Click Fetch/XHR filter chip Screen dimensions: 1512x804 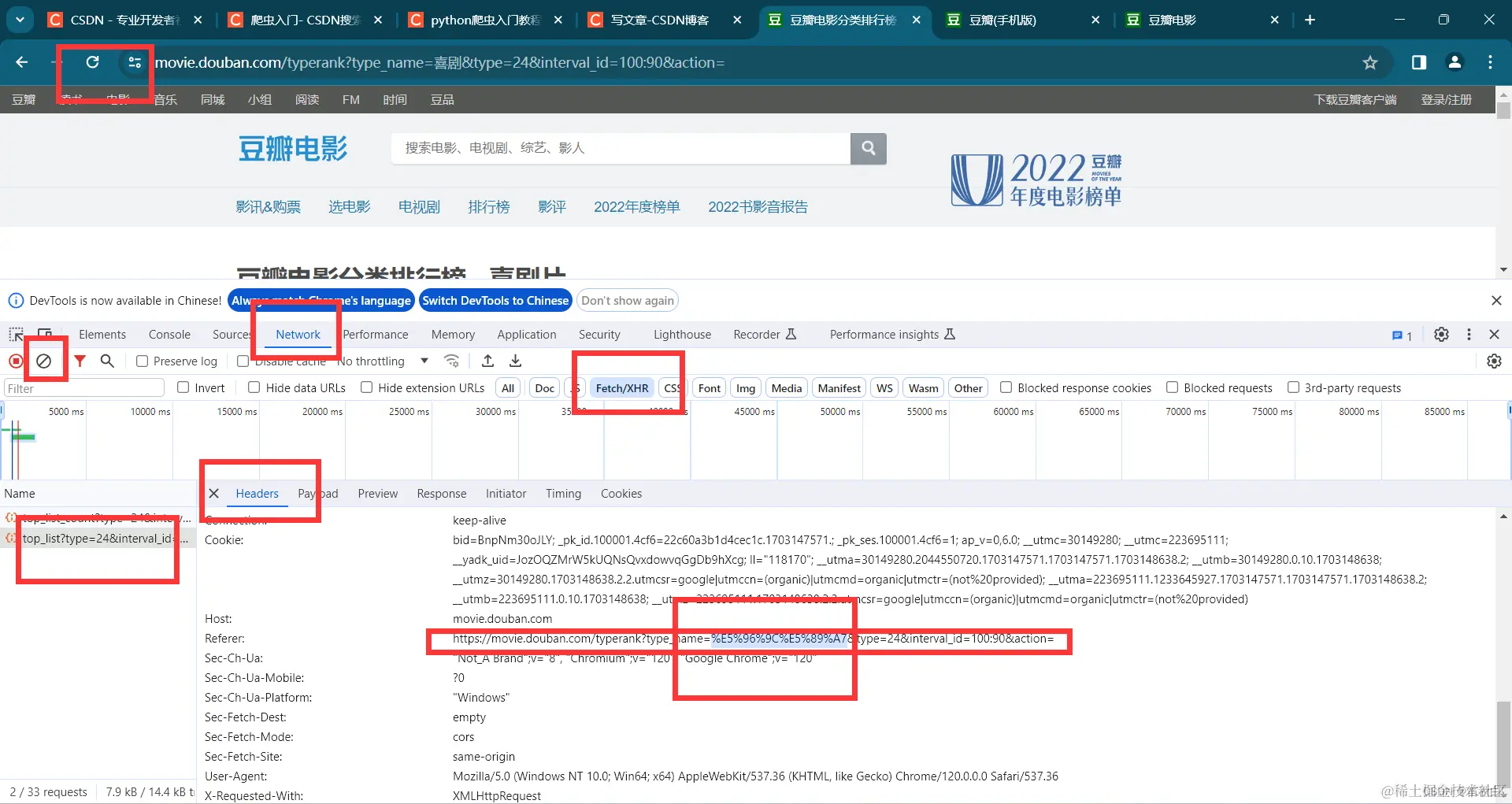point(622,387)
